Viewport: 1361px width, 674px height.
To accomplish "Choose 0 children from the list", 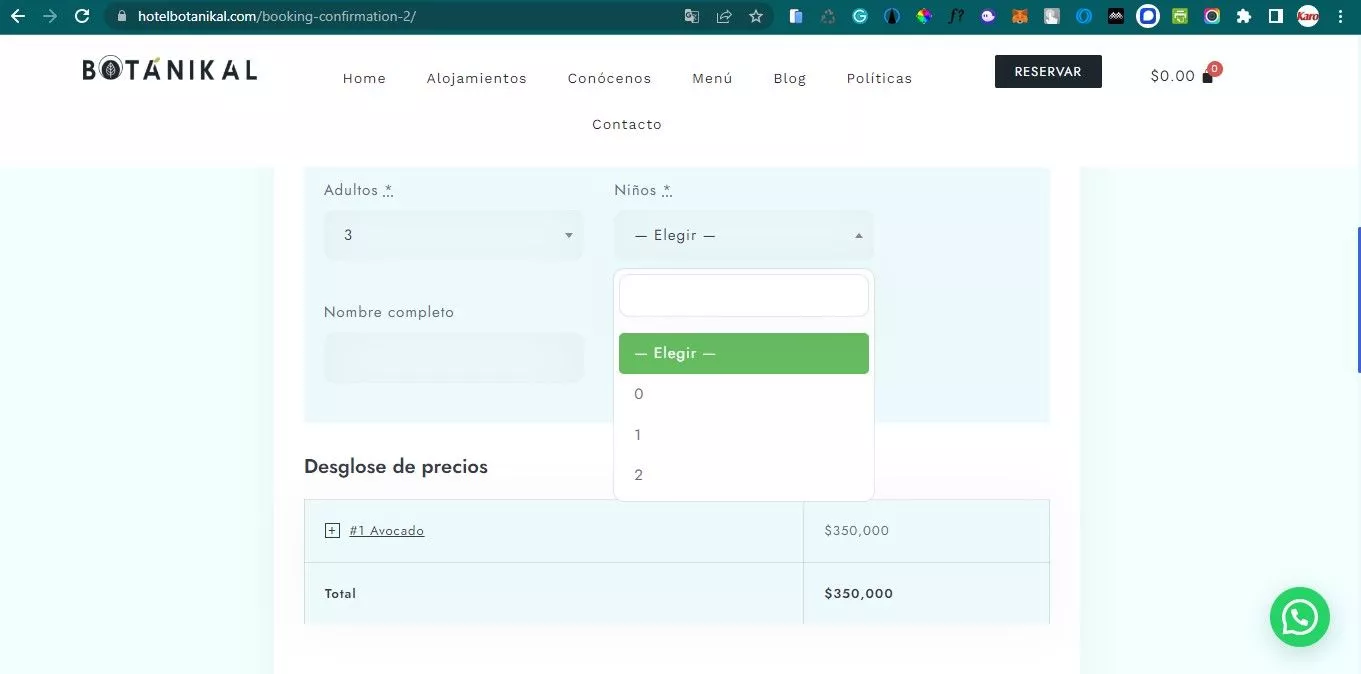I will (639, 394).
